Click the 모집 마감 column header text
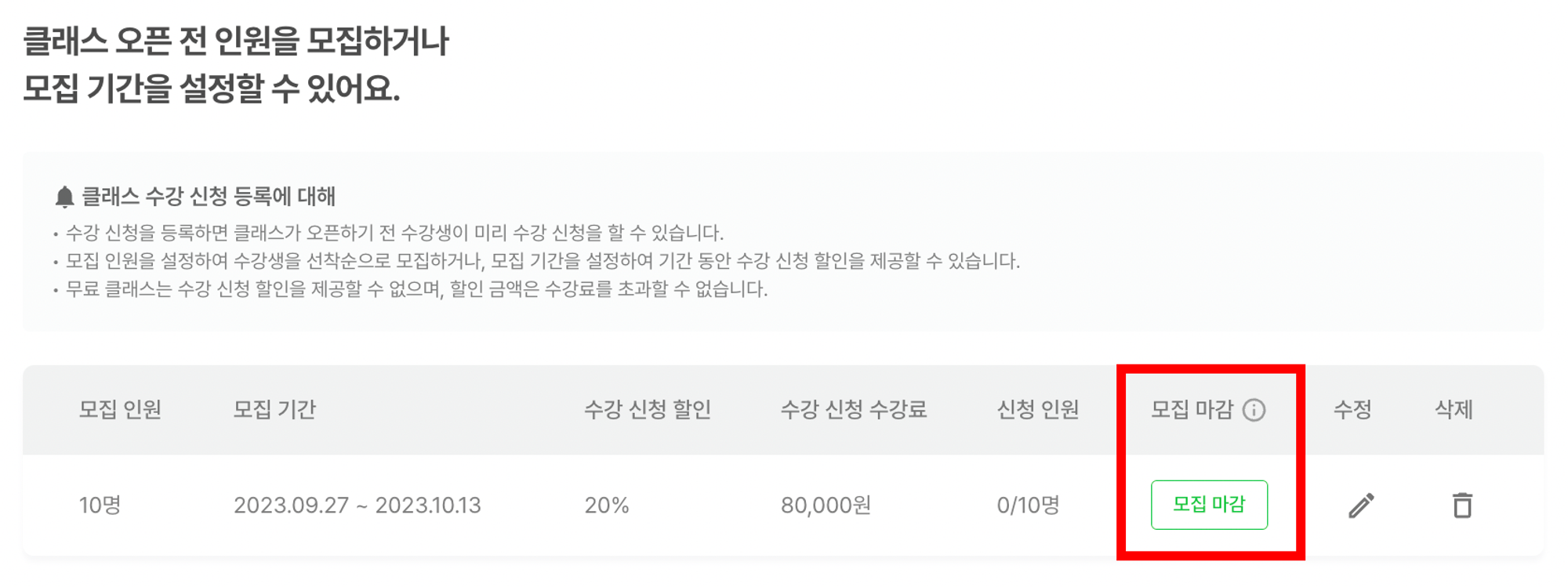Viewport: 1568px width, 587px height. tap(1192, 410)
